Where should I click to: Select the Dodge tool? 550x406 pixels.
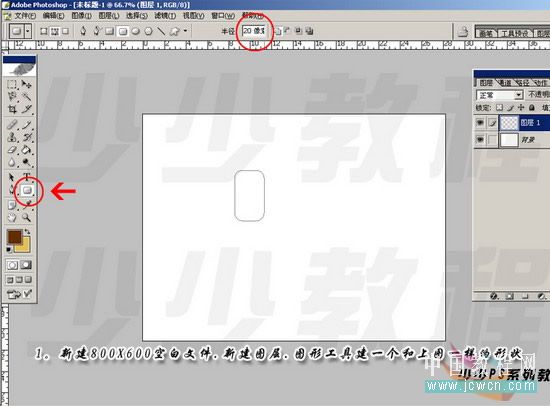pyautogui.click(x=26, y=162)
